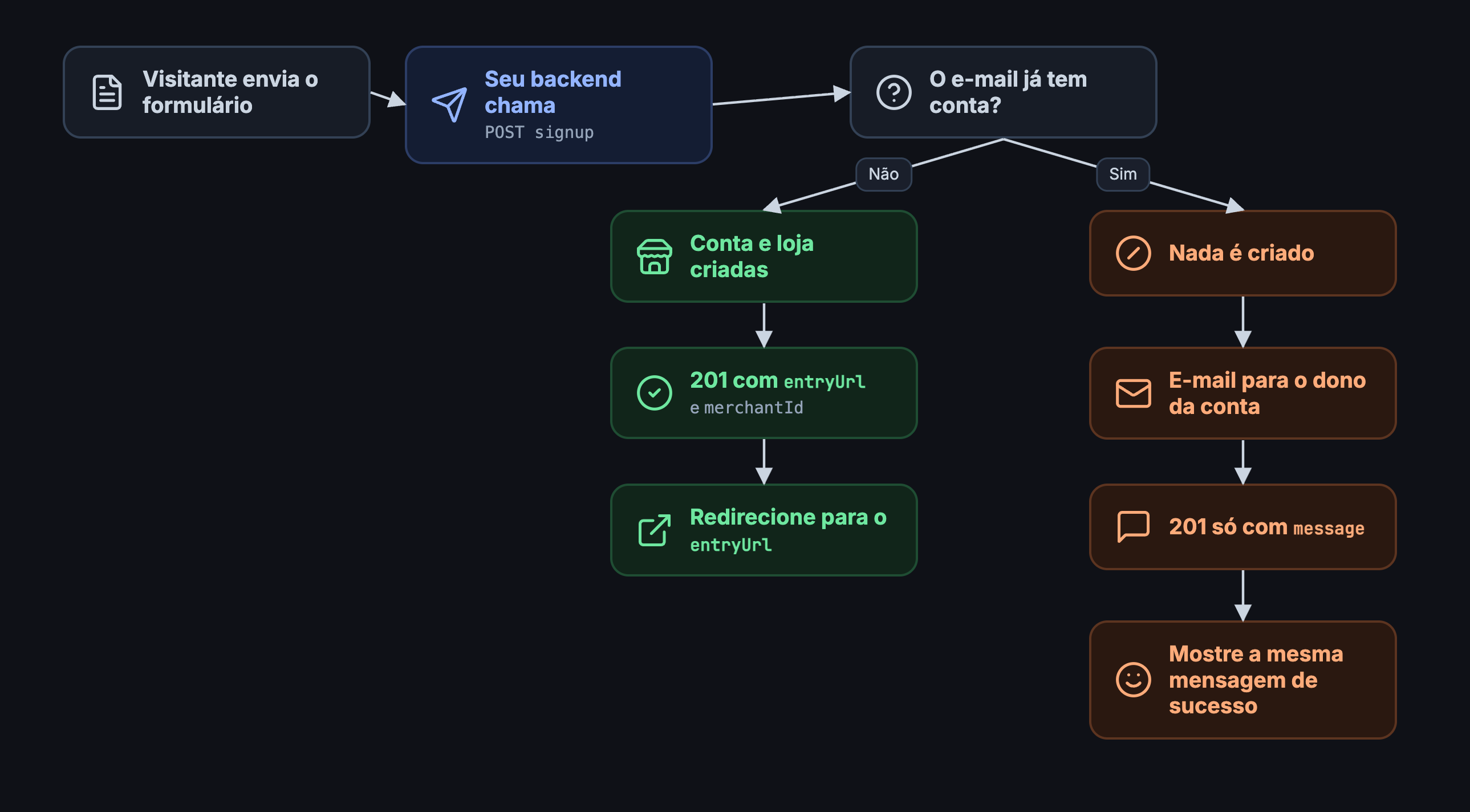The image size is (1470, 812).
Task: Click 'Redirecione para o' heading text
Action: point(788,517)
